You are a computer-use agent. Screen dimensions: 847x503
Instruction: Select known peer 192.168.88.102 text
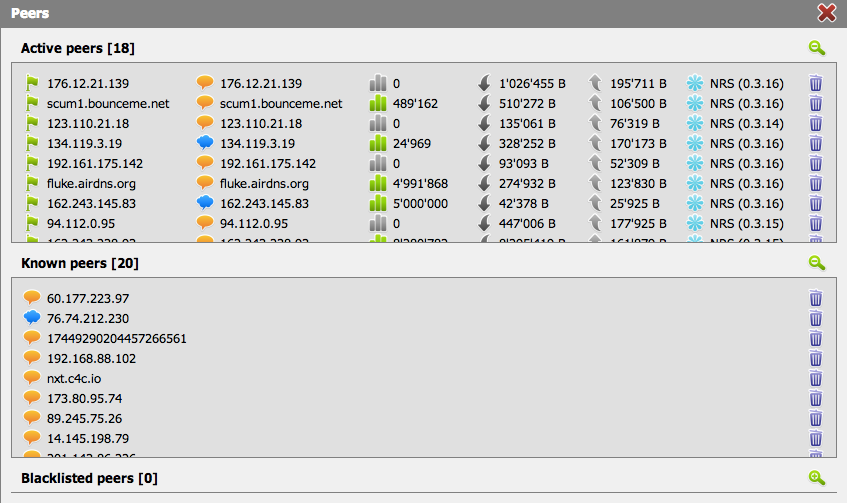[91, 359]
